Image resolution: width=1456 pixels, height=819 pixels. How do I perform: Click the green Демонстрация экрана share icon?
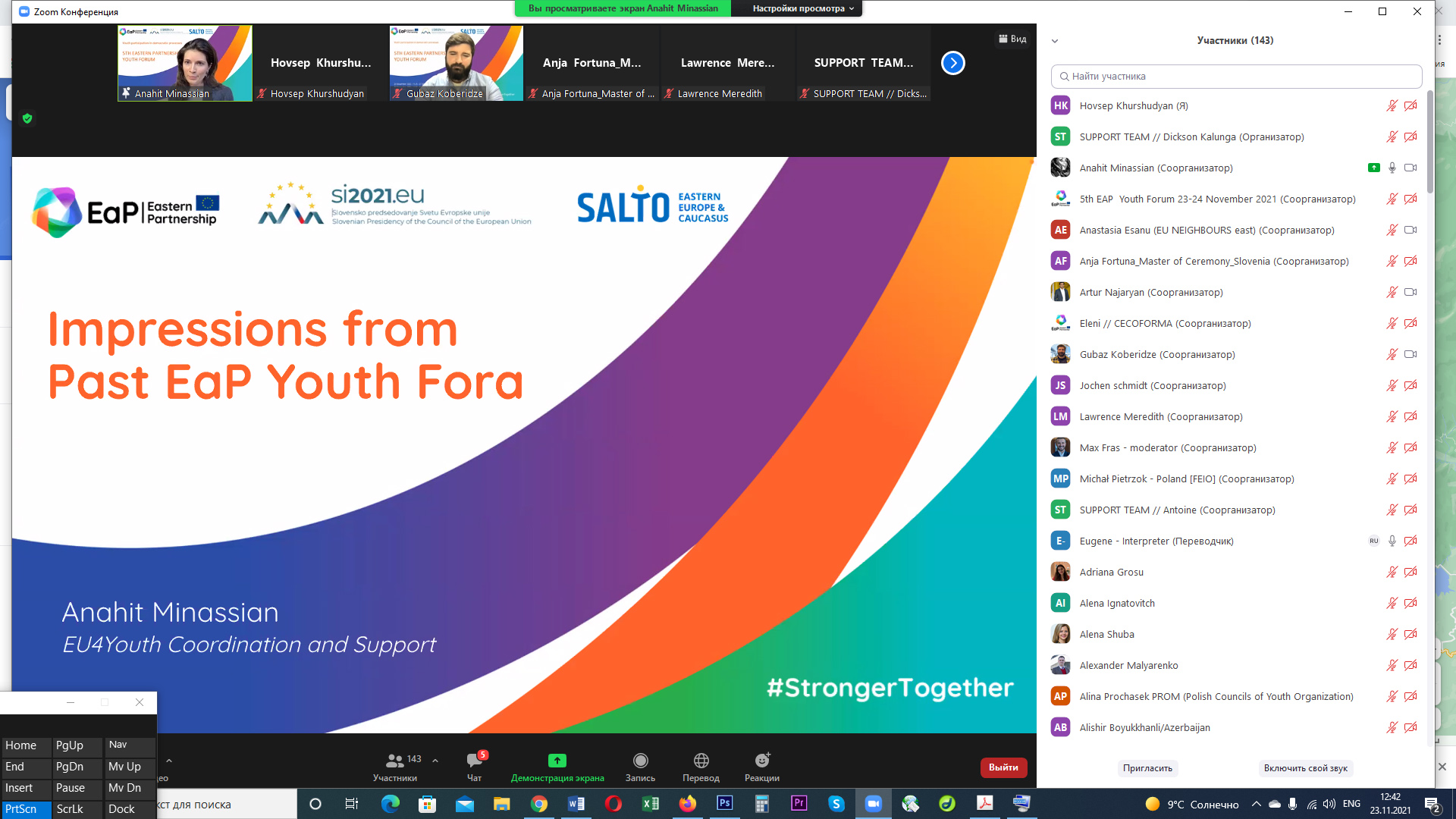pos(557,761)
